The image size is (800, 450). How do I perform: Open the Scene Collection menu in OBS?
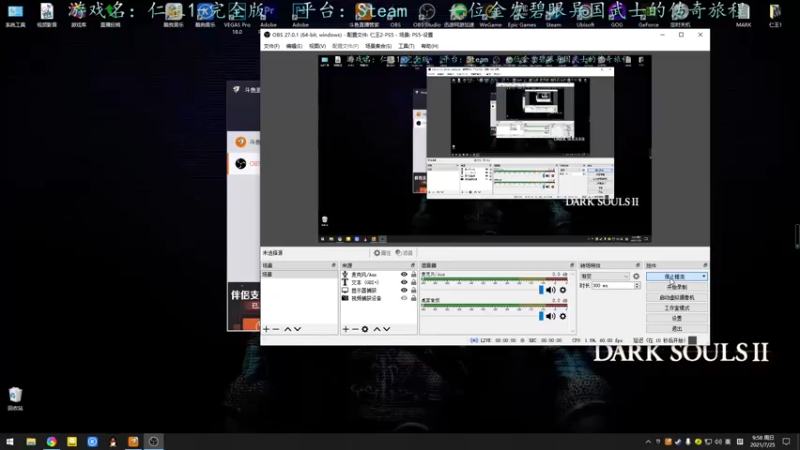click(378, 46)
